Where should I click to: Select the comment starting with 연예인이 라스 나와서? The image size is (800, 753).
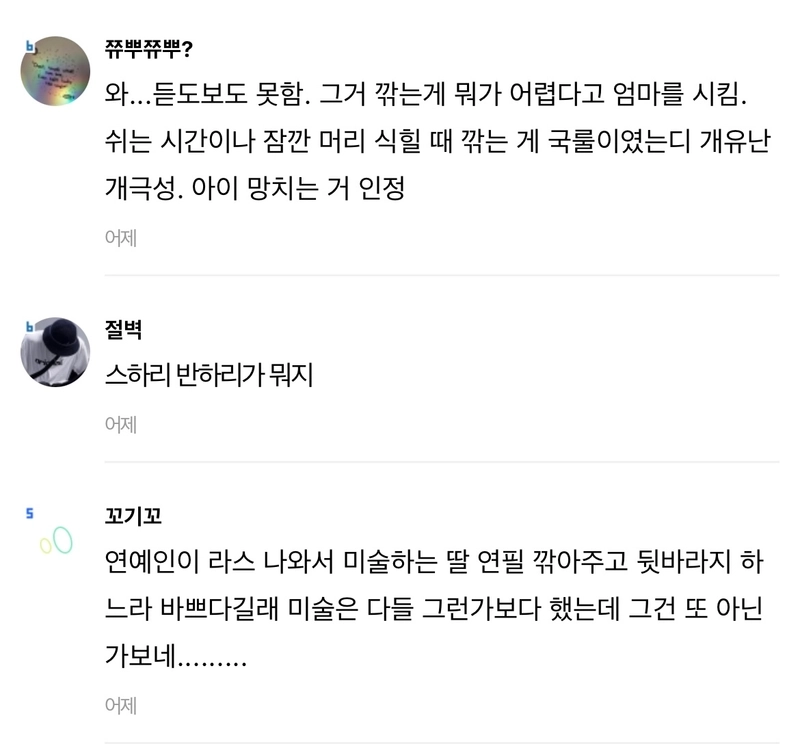(x=434, y=608)
